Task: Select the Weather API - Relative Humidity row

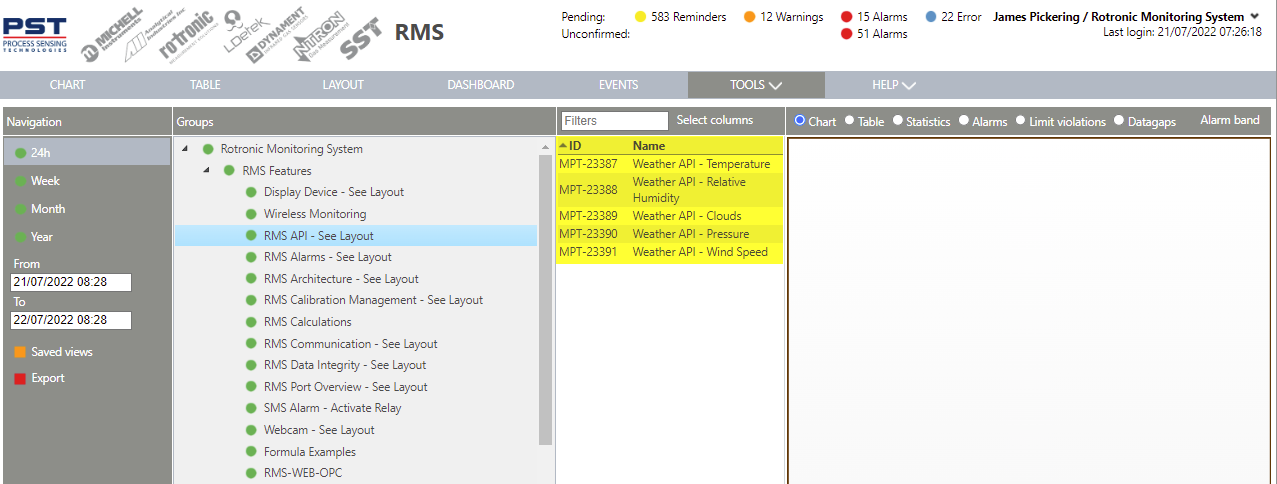Action: [670, 190]
